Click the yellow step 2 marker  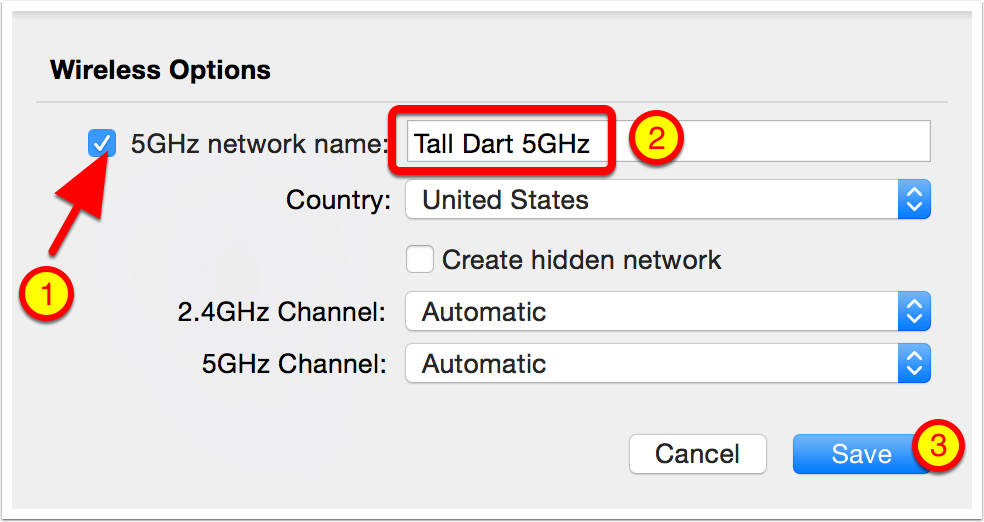(x=656, y=140)
